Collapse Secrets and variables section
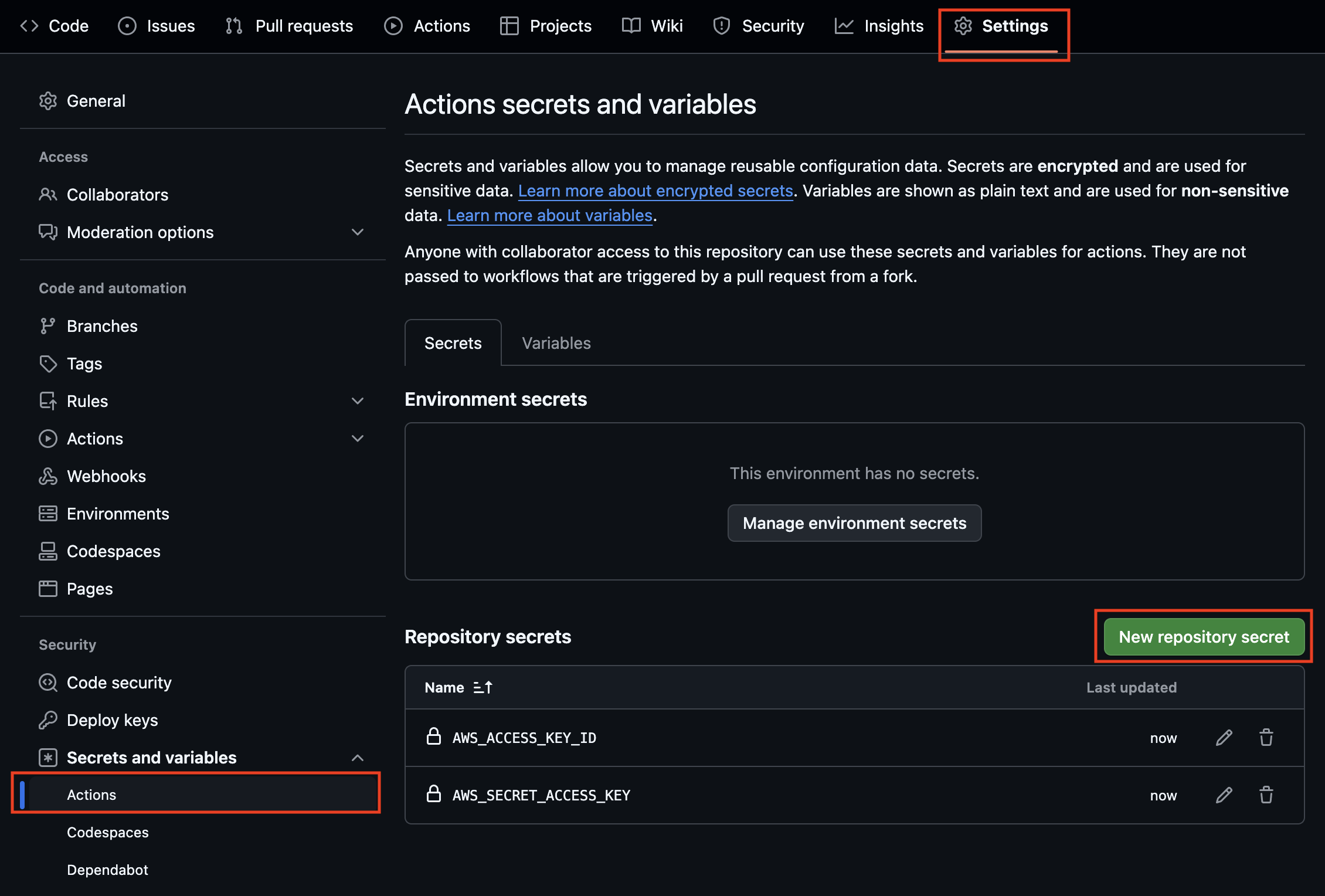The width and height of the screenshot is (1325, 896). [x=358, y=758]
